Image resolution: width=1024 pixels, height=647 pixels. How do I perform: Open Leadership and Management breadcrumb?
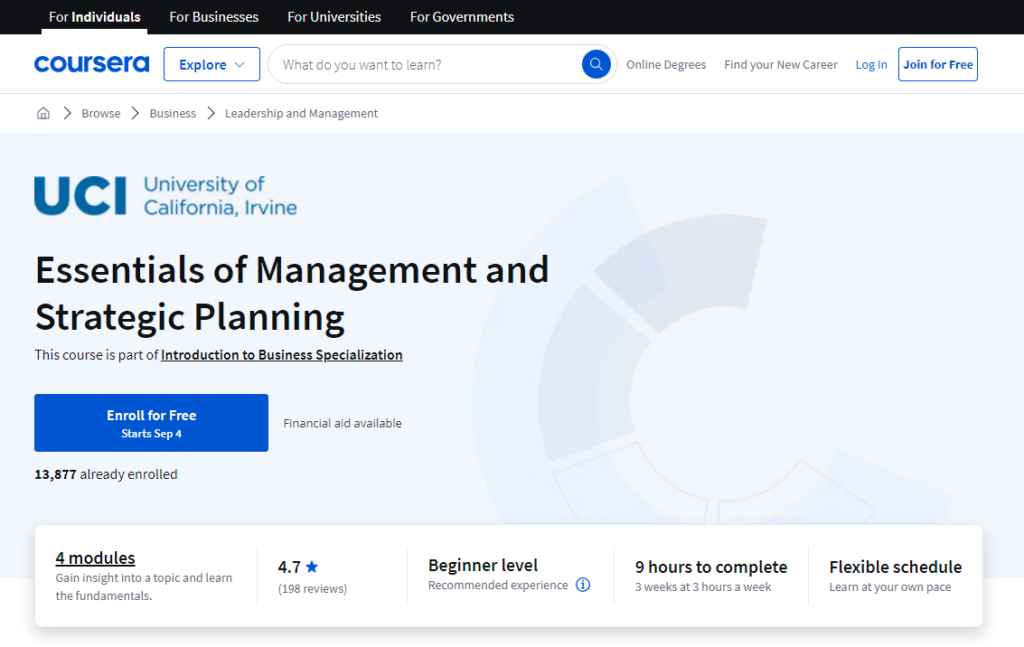click(301, 113)
